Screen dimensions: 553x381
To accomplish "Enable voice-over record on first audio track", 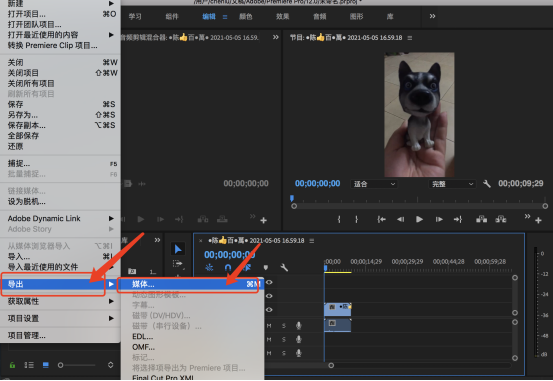I will [299, 326].
